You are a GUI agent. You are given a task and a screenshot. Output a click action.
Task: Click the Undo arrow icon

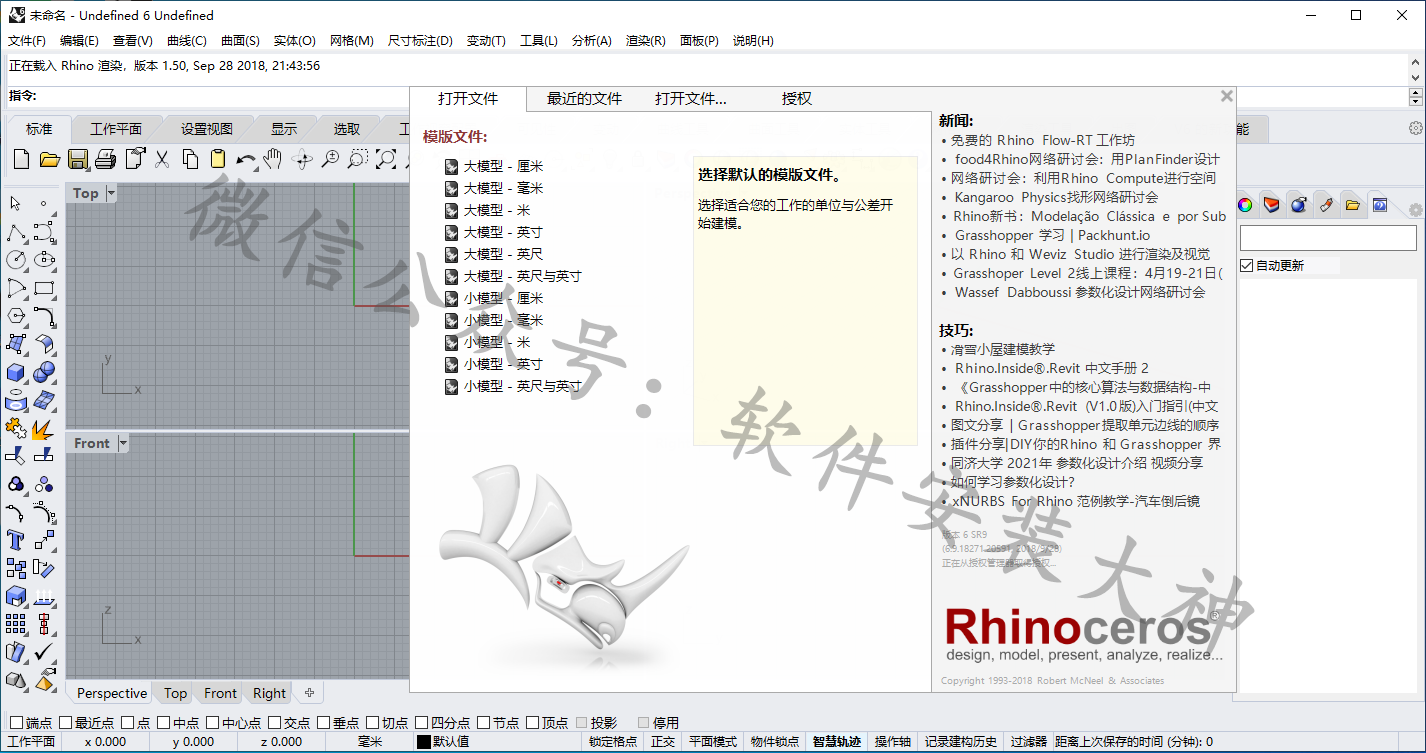pos(246,159)
